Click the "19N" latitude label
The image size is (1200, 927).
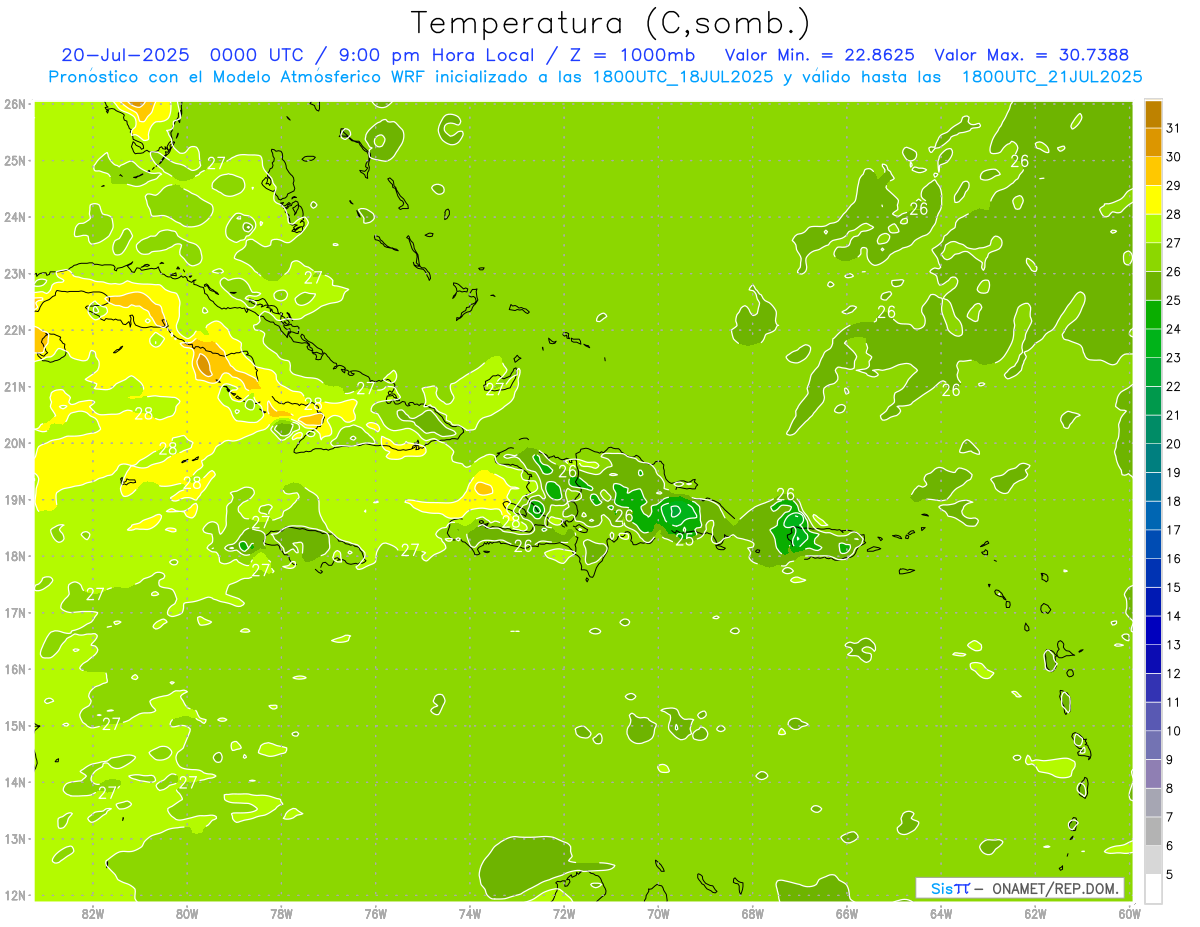15,500
